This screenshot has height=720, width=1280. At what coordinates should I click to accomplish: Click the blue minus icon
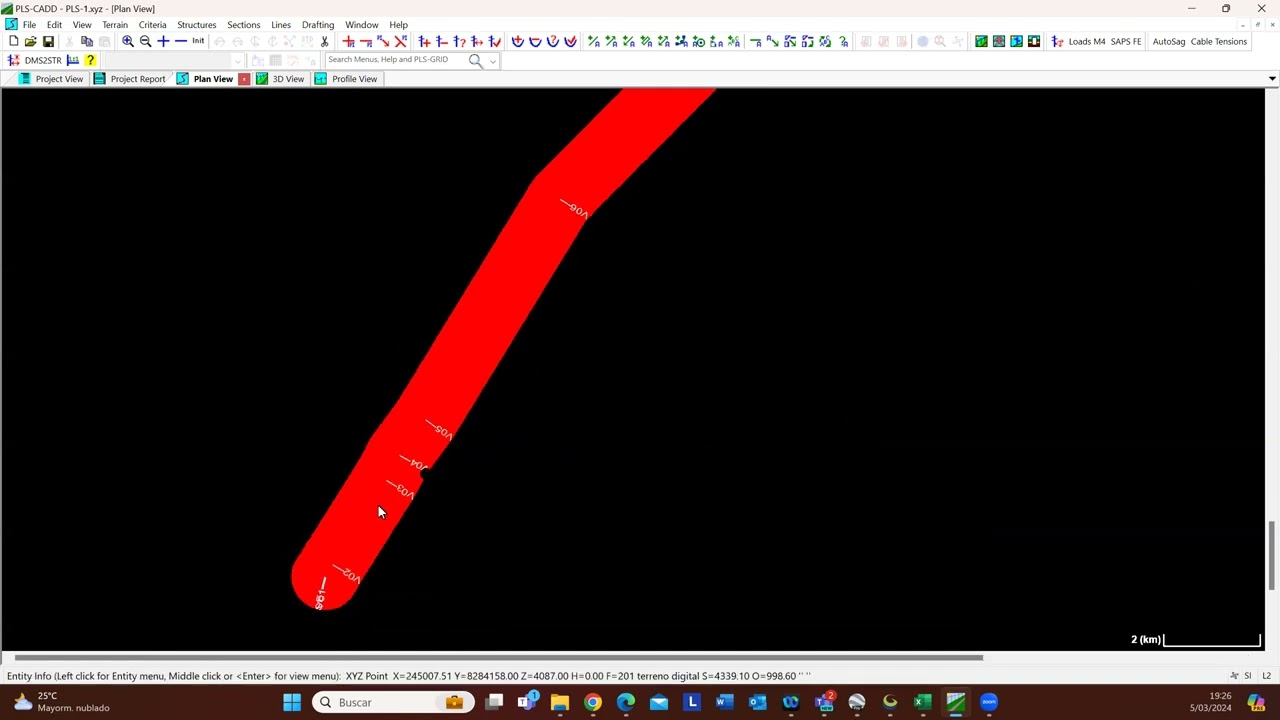[x=181, y=41]
